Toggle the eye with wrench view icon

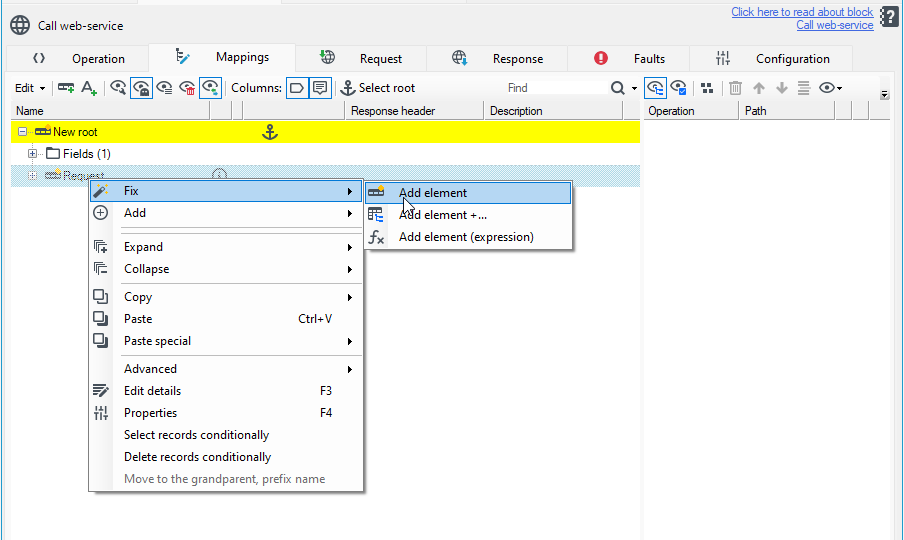click(118, 88)
